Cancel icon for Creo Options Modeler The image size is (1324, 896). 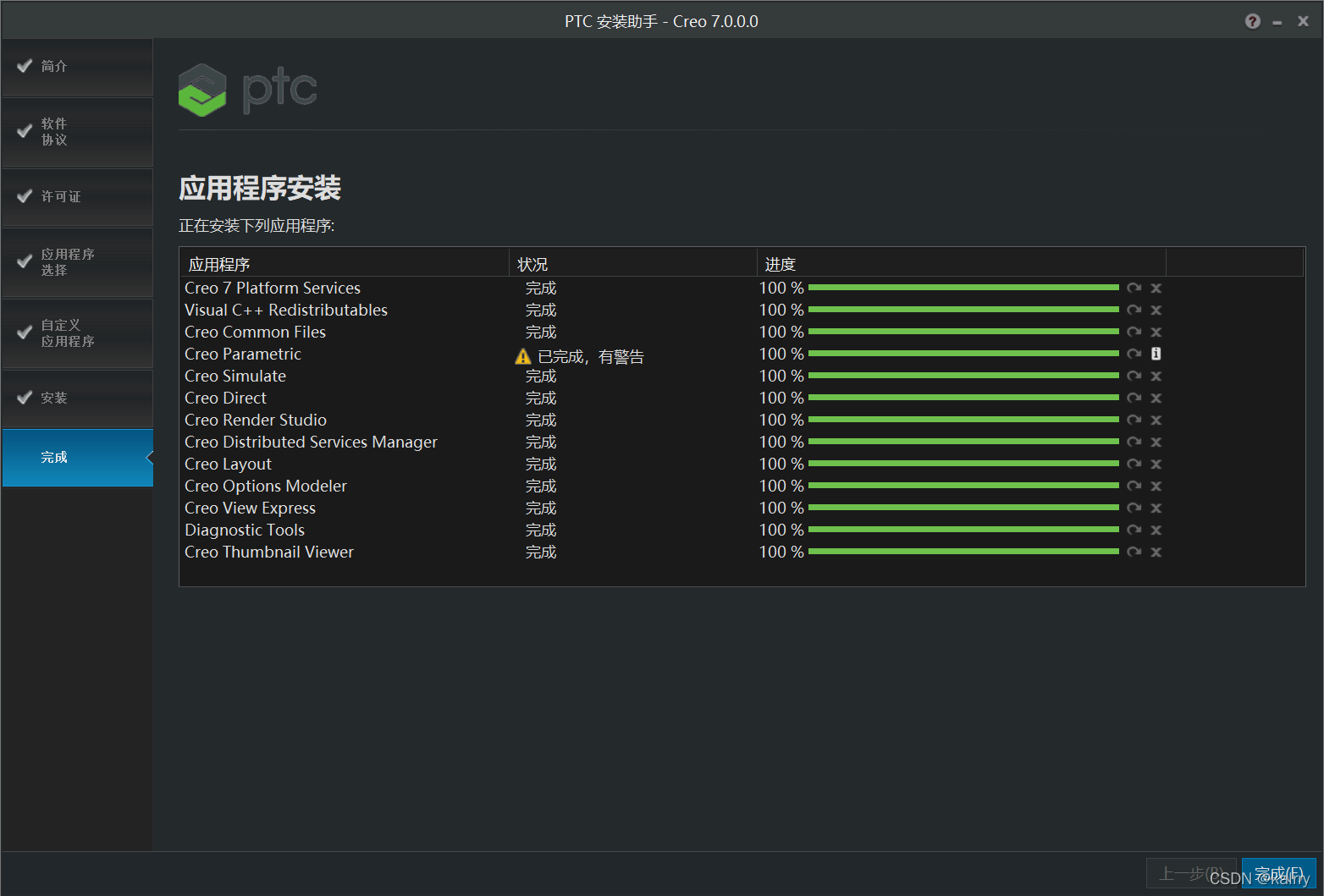[x=1156, y=486]
